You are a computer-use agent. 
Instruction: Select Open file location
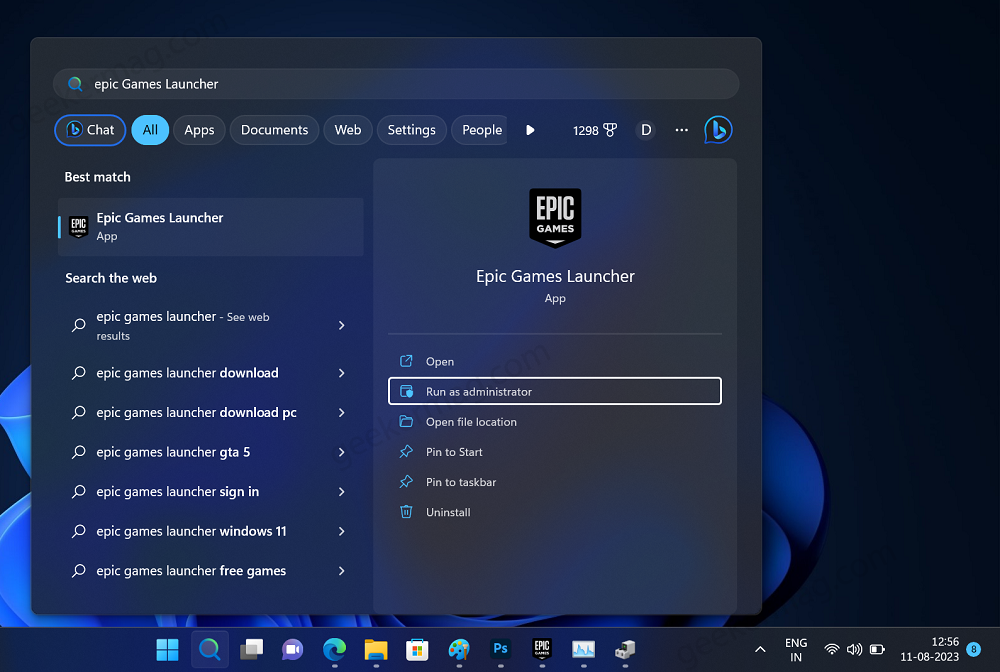point(555,421)
